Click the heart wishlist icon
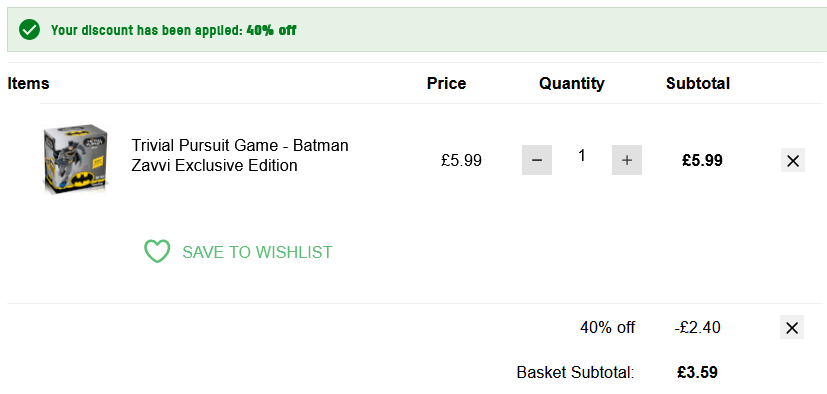The image size is (827, 394). tap(157, 252)
